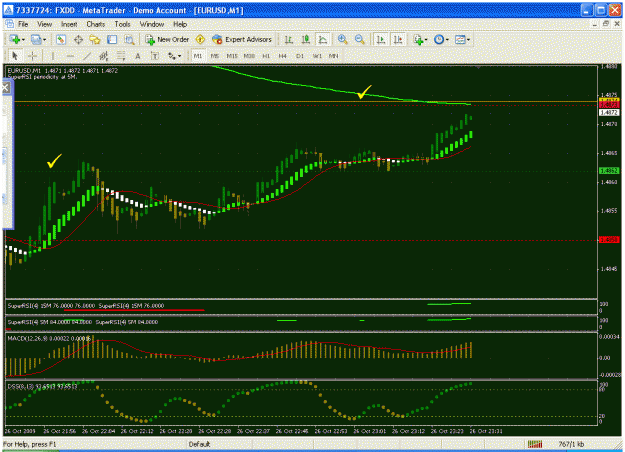Zoom out of the chart

pos(359,39)
